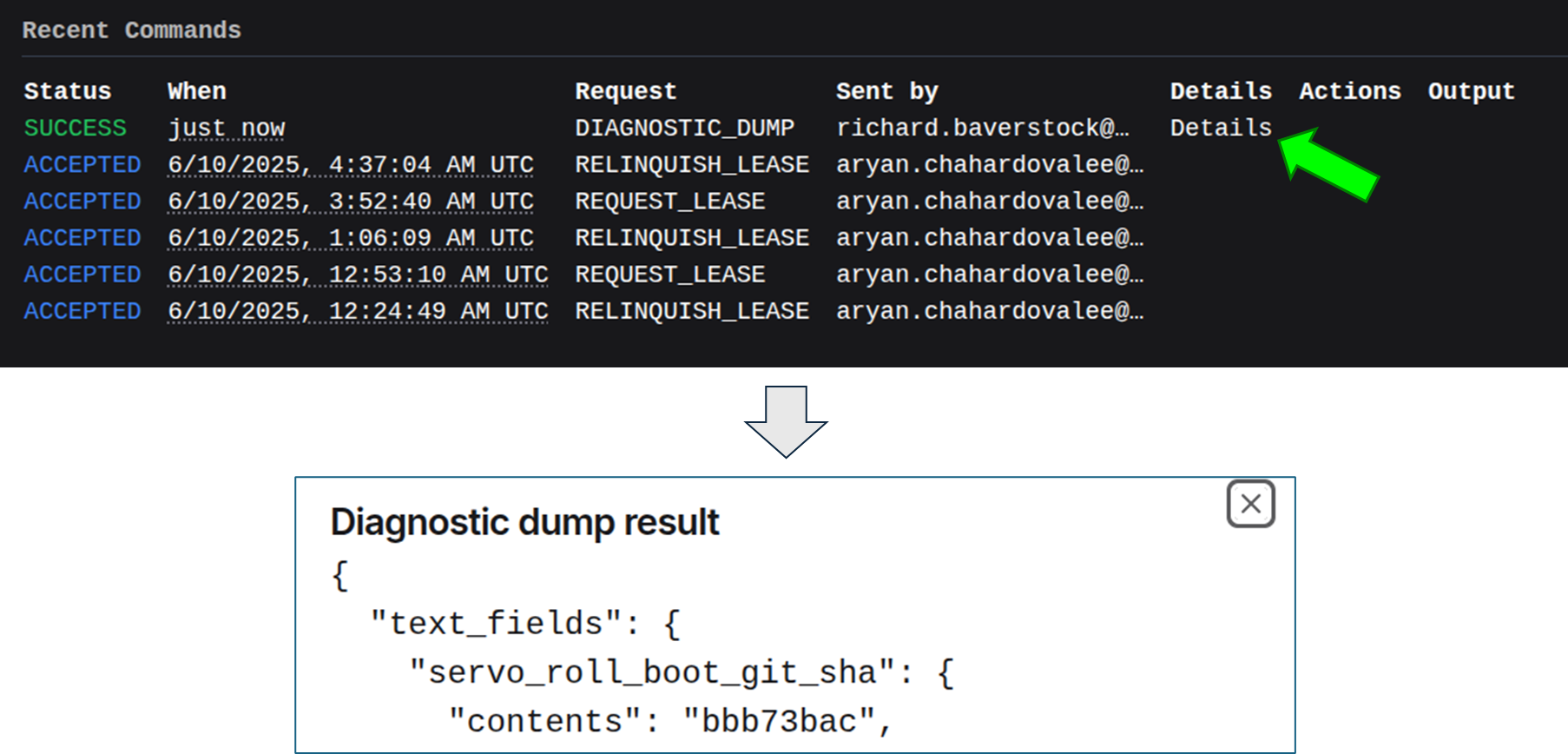Click sender of the 12:24:49 AM command
The height and width of the screenshot is (754, 1568).
pyautogui.click(x=990, y=310)
